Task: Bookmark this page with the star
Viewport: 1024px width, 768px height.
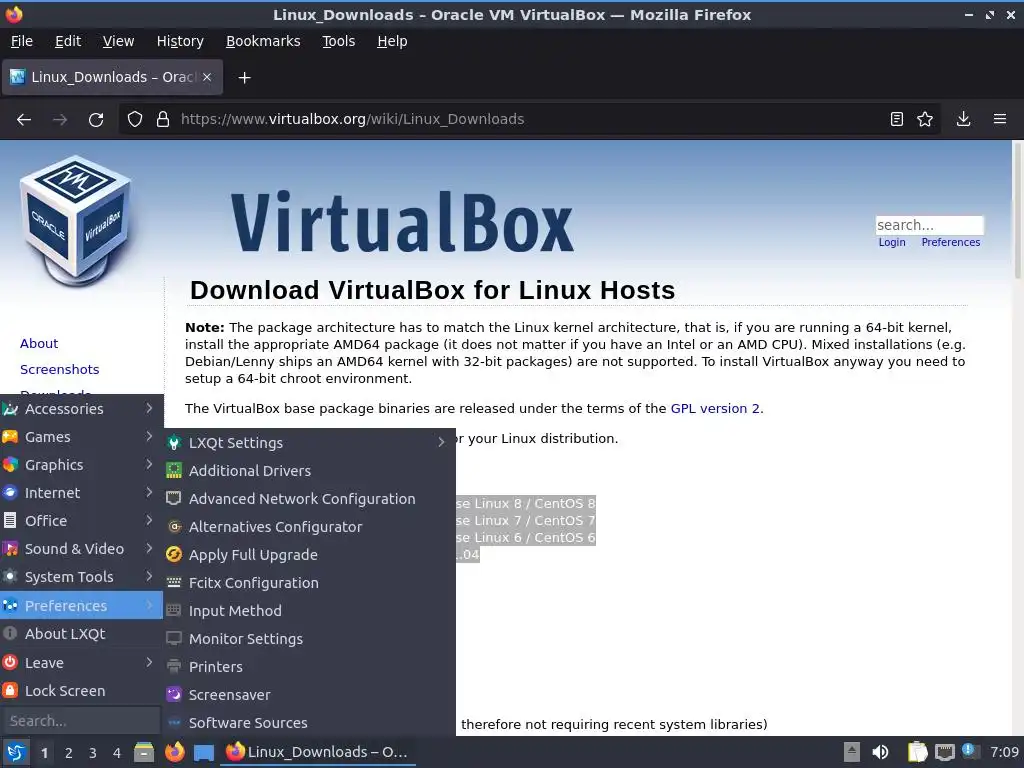Action: coord(925,119)
